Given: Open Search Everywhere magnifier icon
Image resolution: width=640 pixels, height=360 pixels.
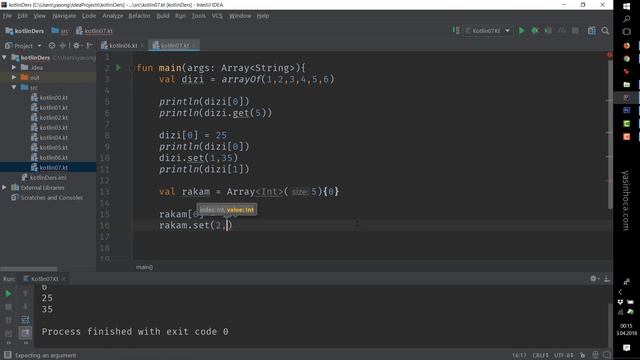Looking at the screenshot, I should [605, 31].
